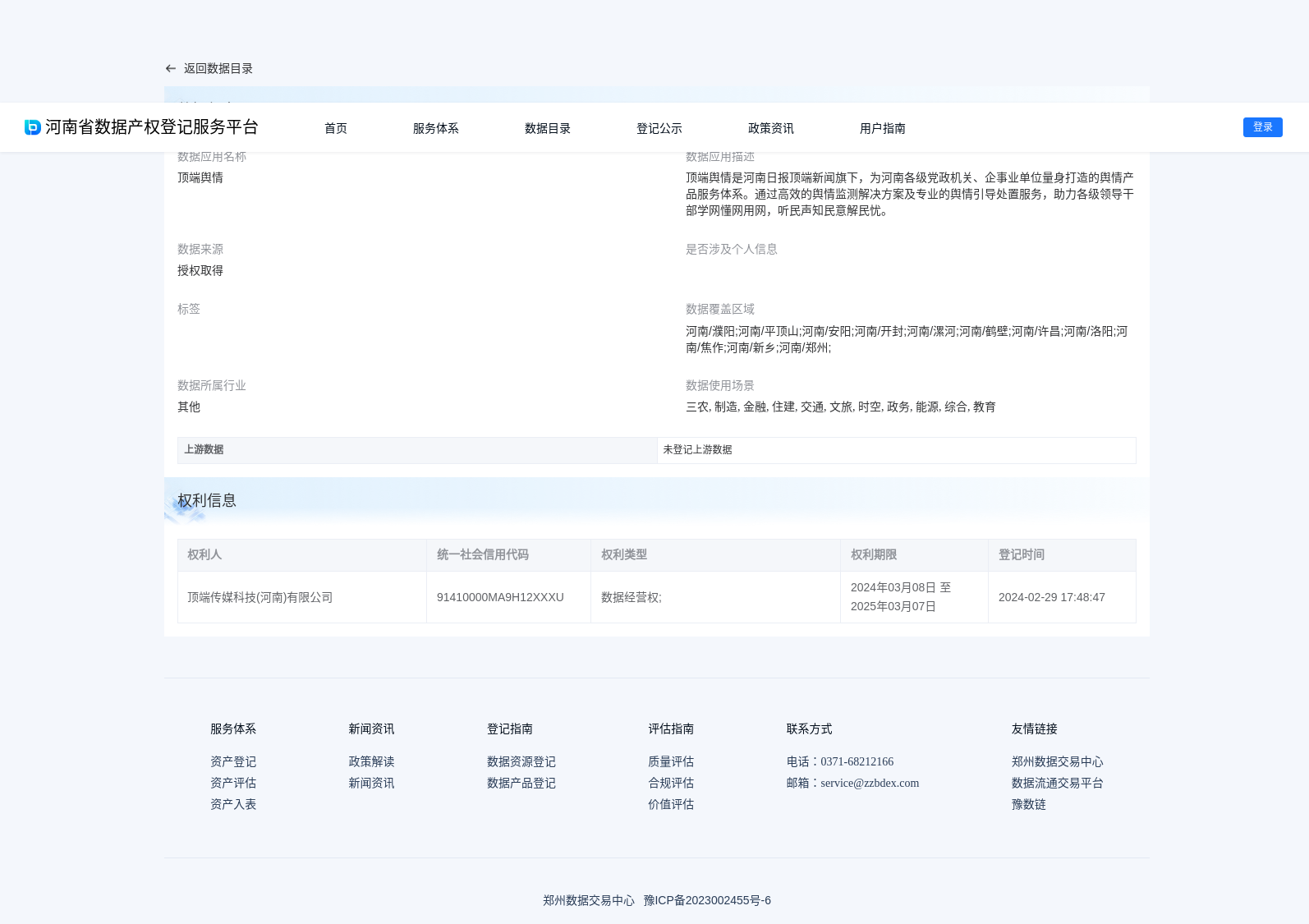The height and width of the screenshot is (924, 1309).
Task: Open the 数据目录 navigation item
Action: tap(548, 128)
